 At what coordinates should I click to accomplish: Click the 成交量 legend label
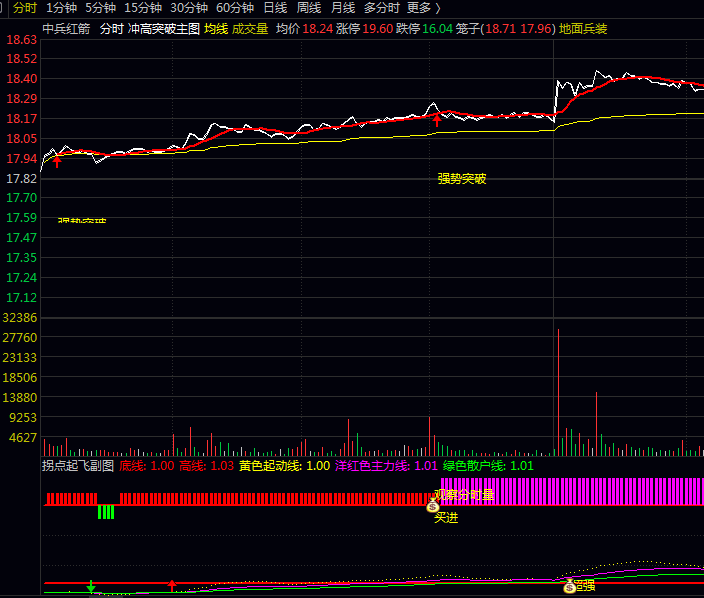pos(250,29)
